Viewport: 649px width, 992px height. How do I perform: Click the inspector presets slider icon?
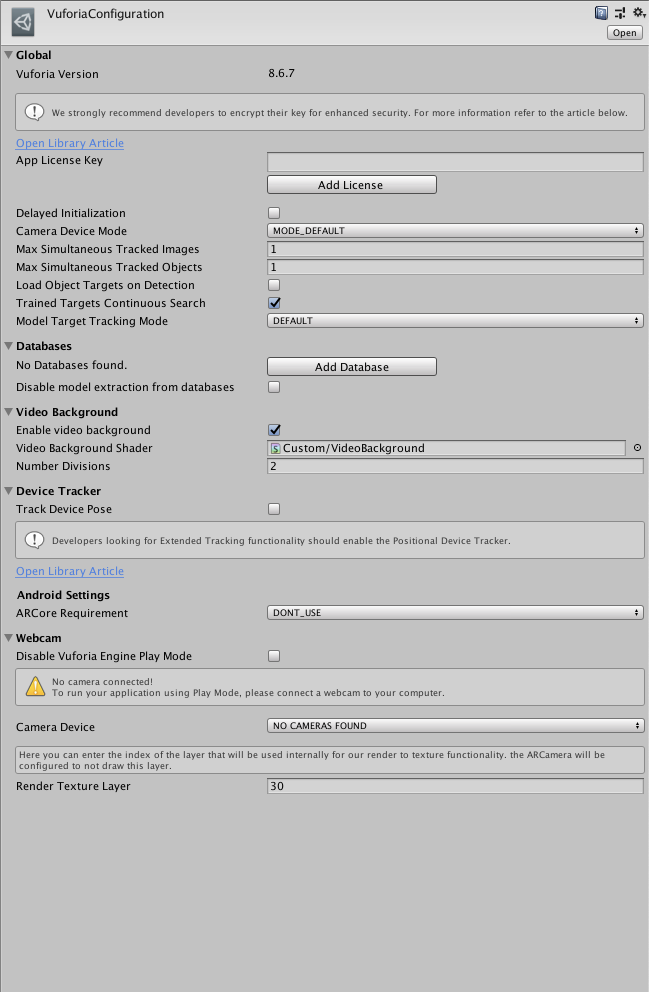coord(620,13)
